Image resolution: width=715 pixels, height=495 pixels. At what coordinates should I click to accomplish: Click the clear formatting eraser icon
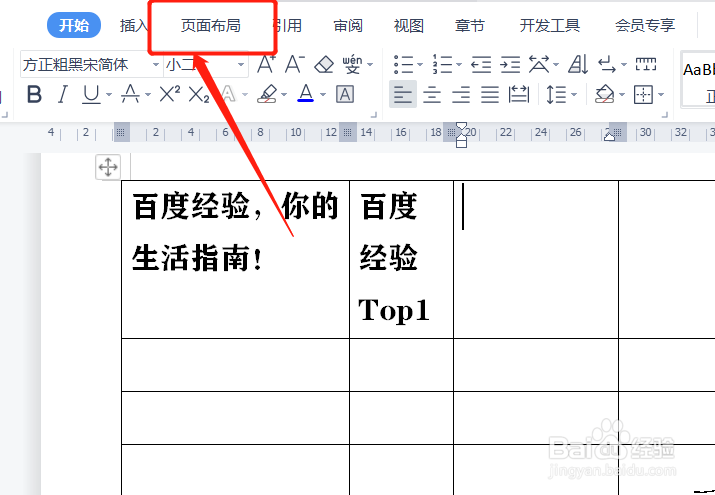click(324, 64)
